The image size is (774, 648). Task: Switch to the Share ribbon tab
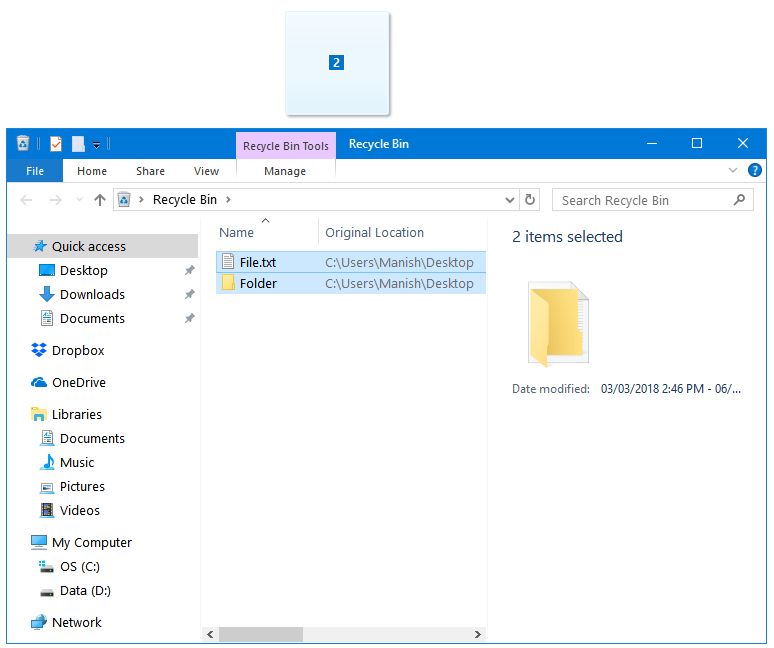click(151, 171)
